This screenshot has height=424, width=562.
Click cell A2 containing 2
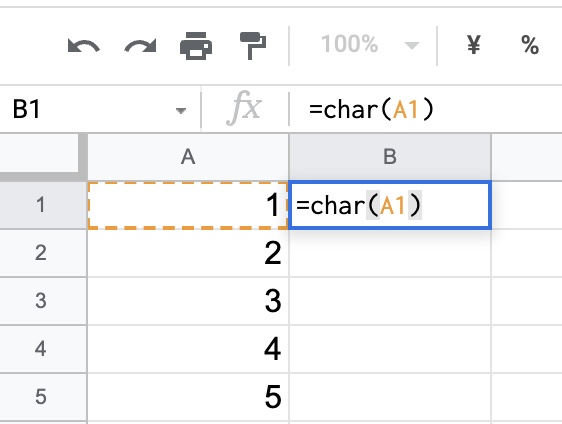coord(188,253)
